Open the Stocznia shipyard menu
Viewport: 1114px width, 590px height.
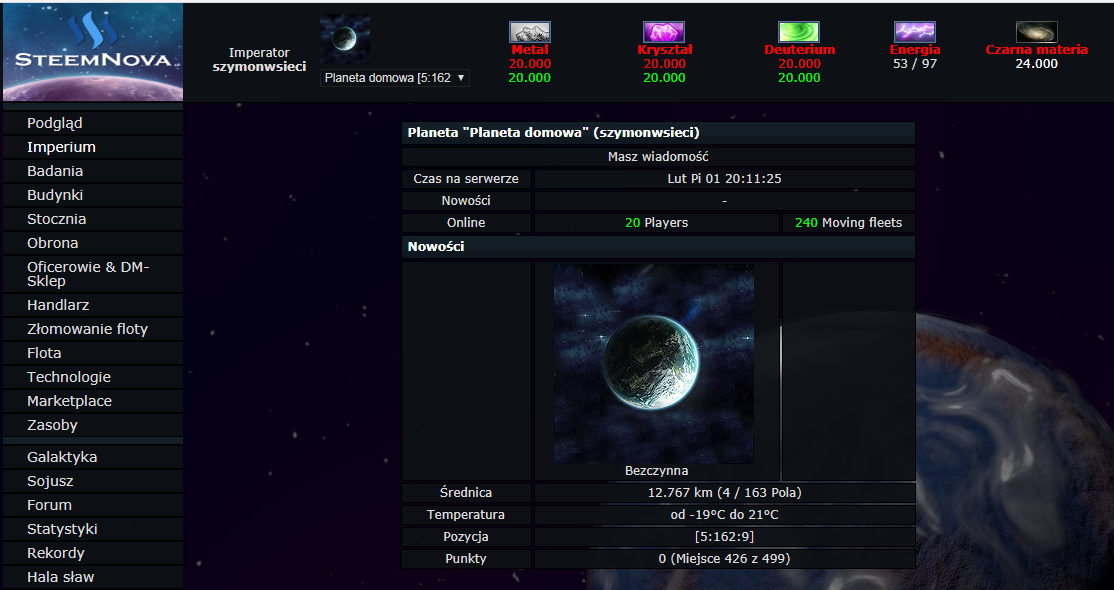coord(56,219)
